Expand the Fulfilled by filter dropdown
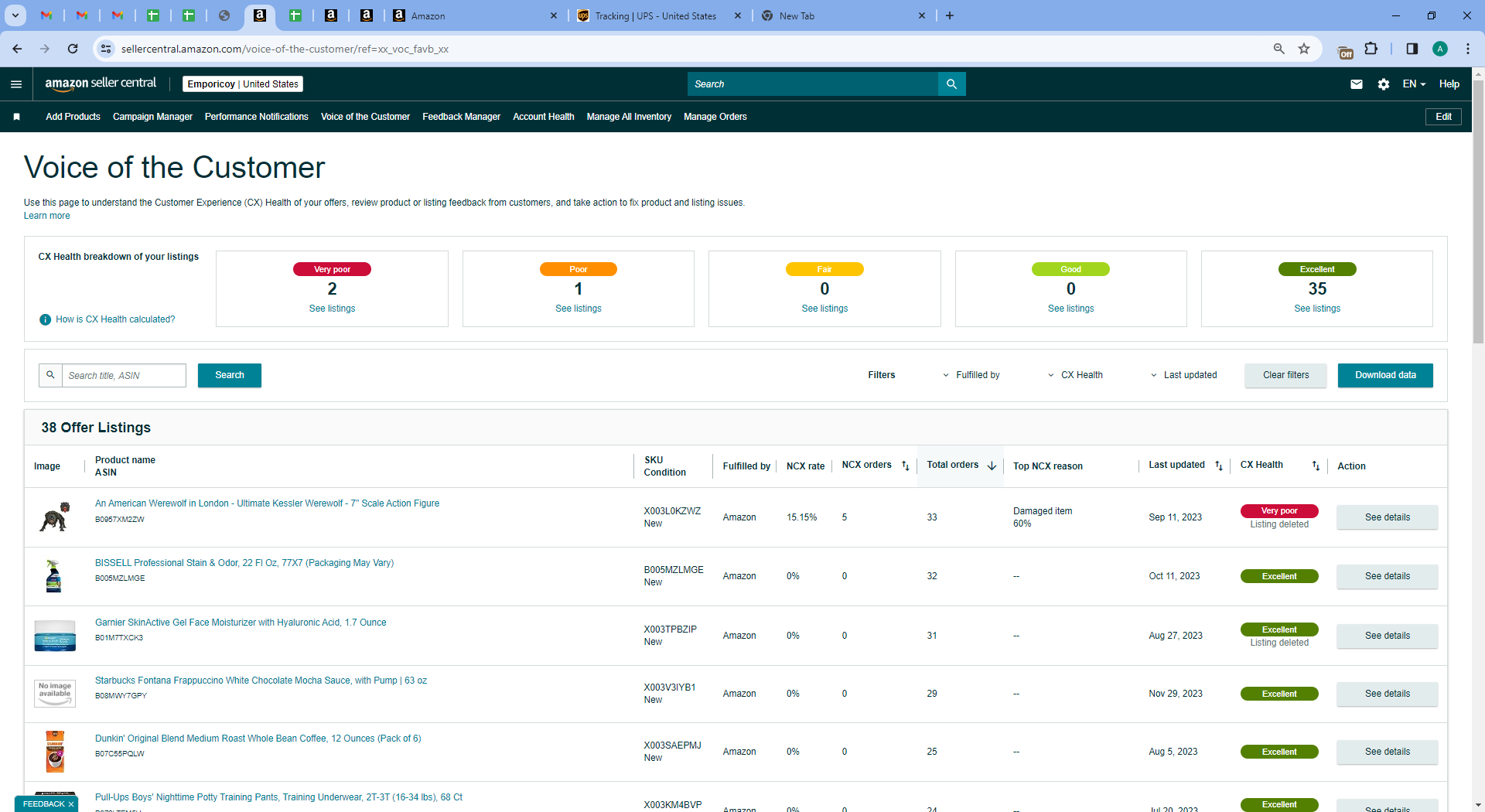Screen dimensions: 1485x812 click(x=971, y=375)
